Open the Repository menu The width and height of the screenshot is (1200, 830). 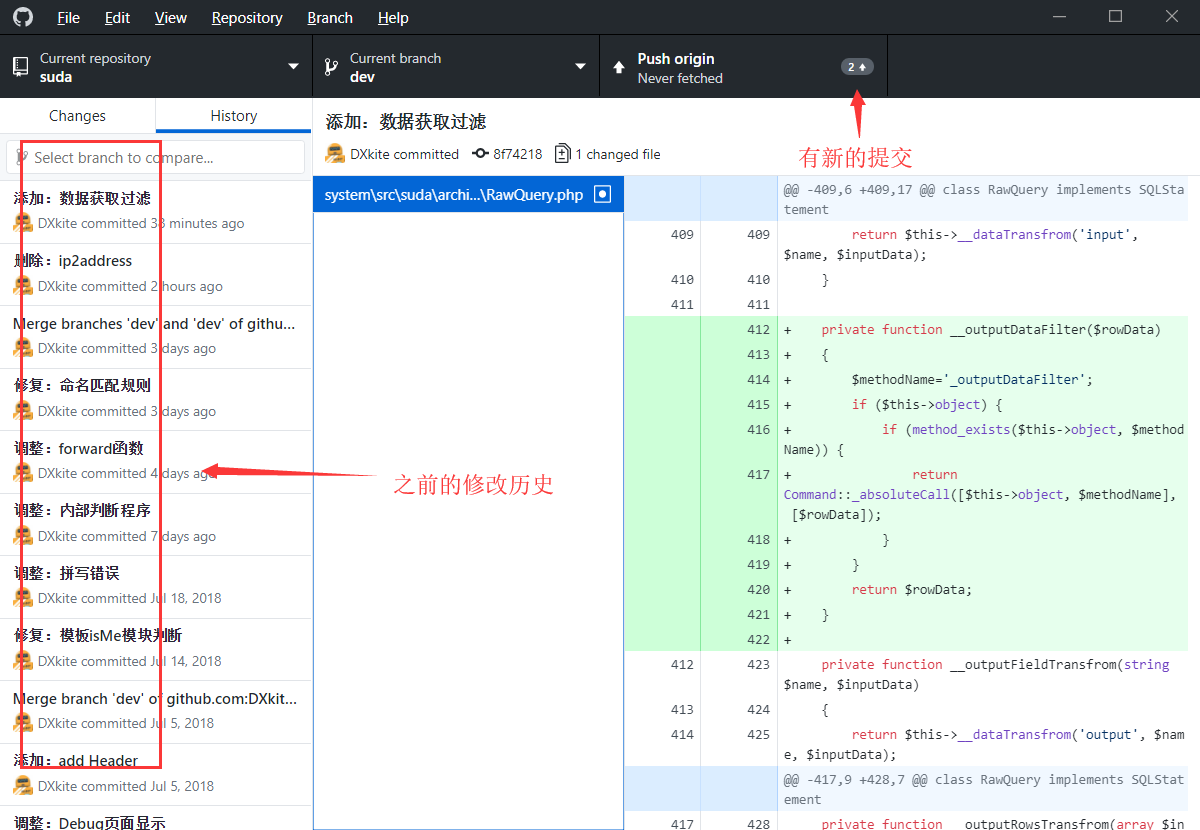coord(247,18)
